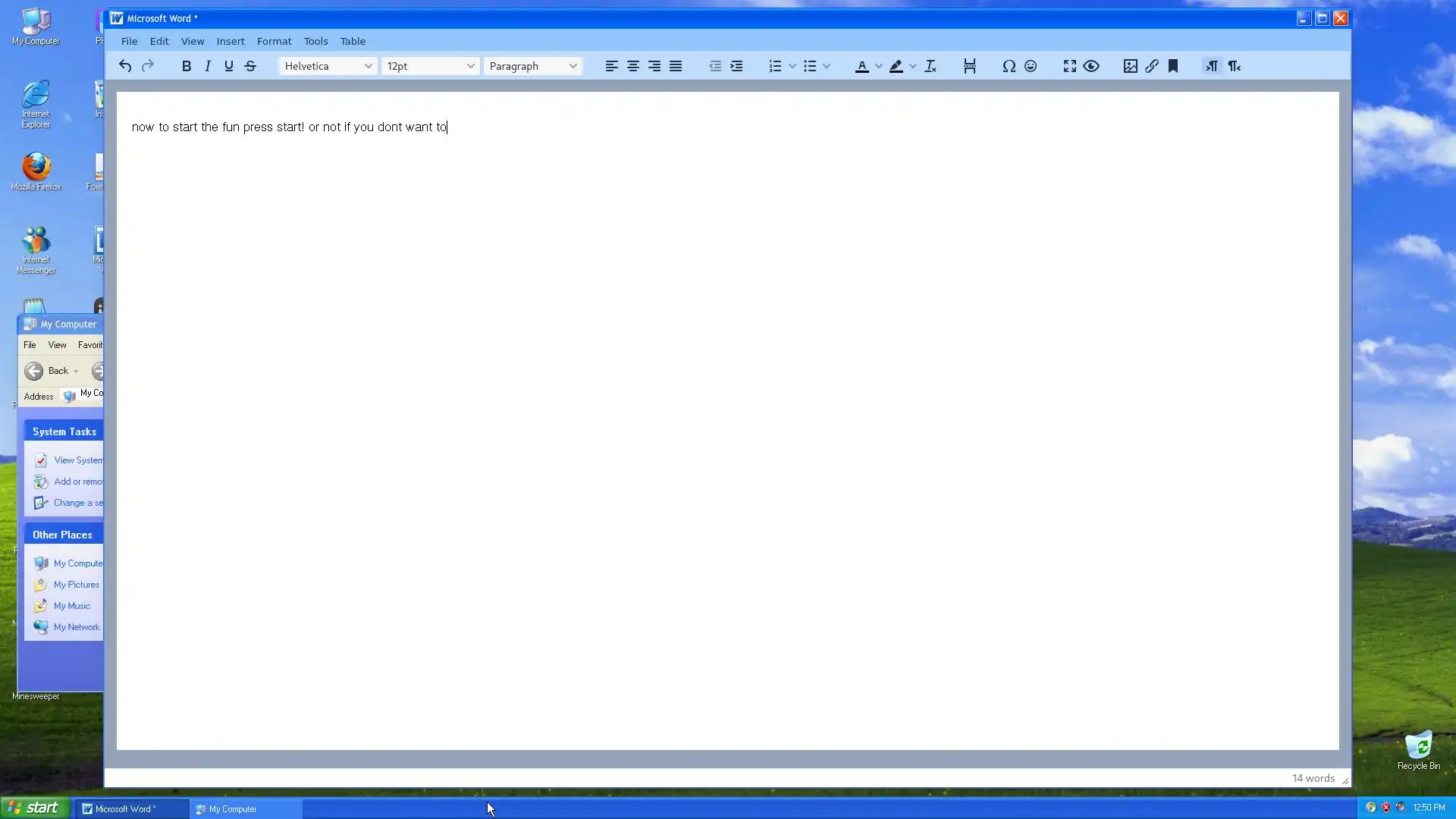
Task: Click the Insert link icon
Action: click(1151, 66)
